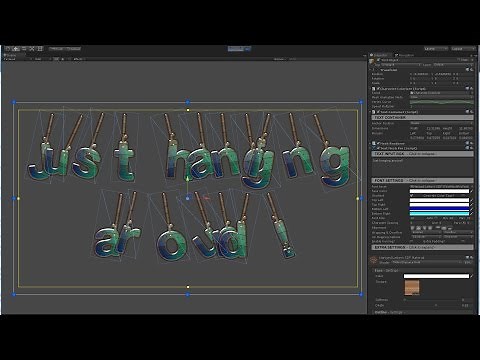
Task: Set text alignment to justified
Action: [x=430, y=228]
